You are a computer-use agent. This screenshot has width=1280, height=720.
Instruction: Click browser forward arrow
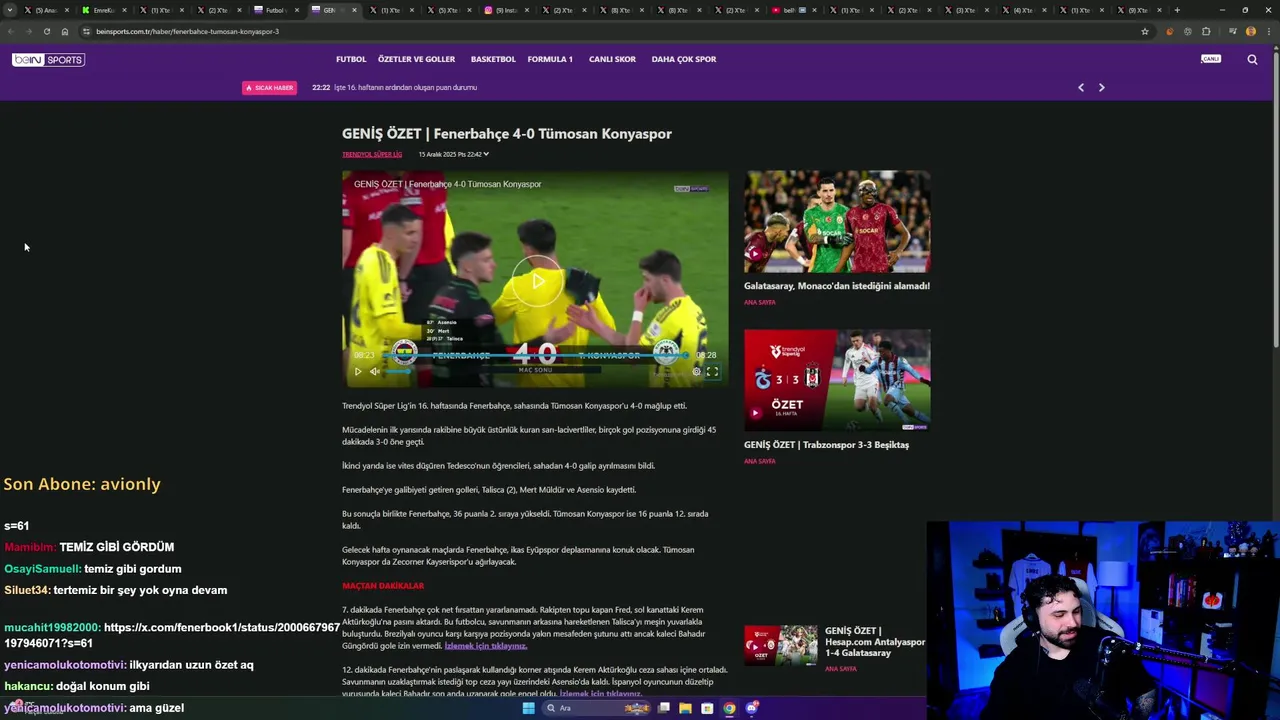tap(29, 31)
